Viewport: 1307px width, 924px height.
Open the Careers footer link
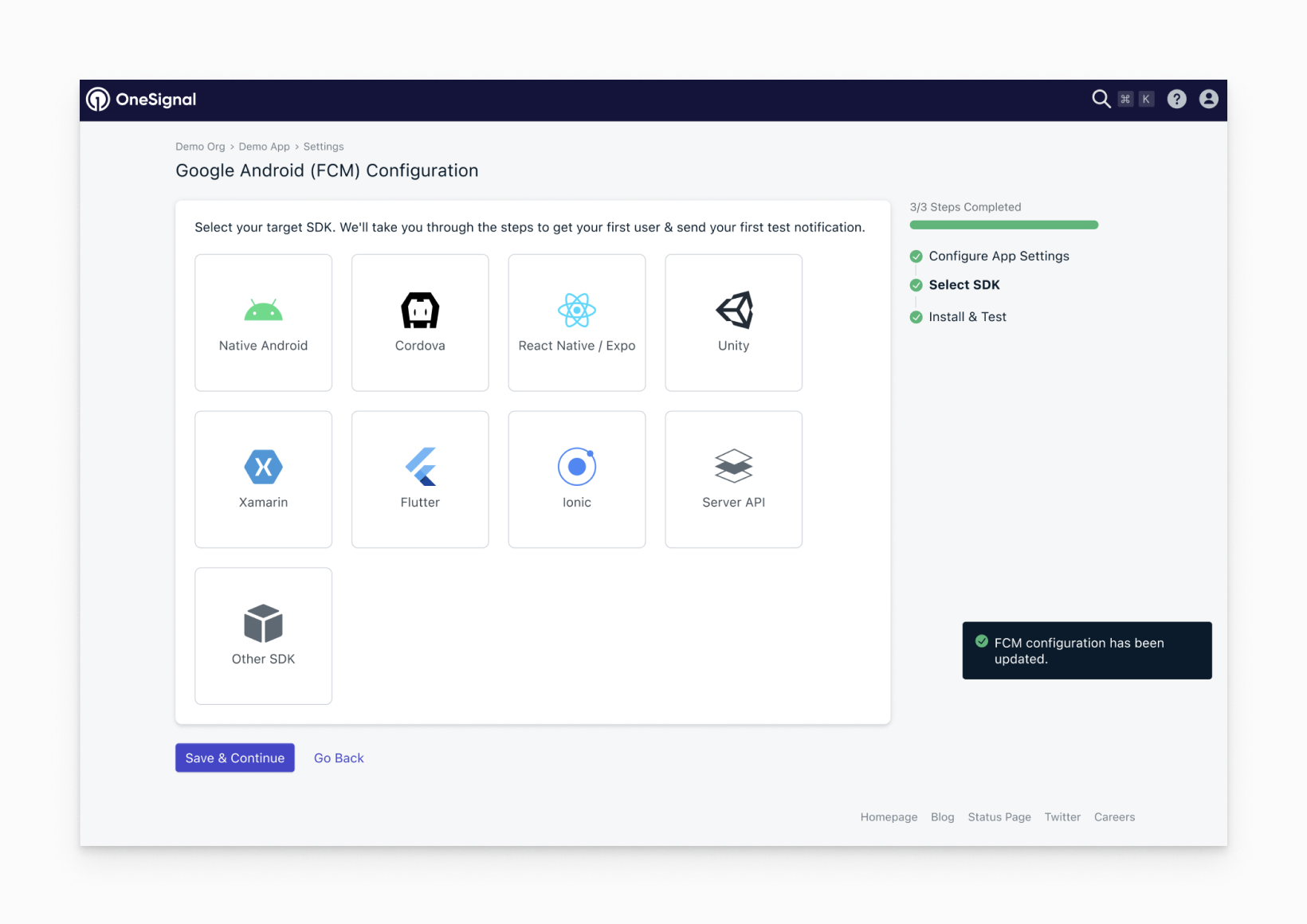1114,817
